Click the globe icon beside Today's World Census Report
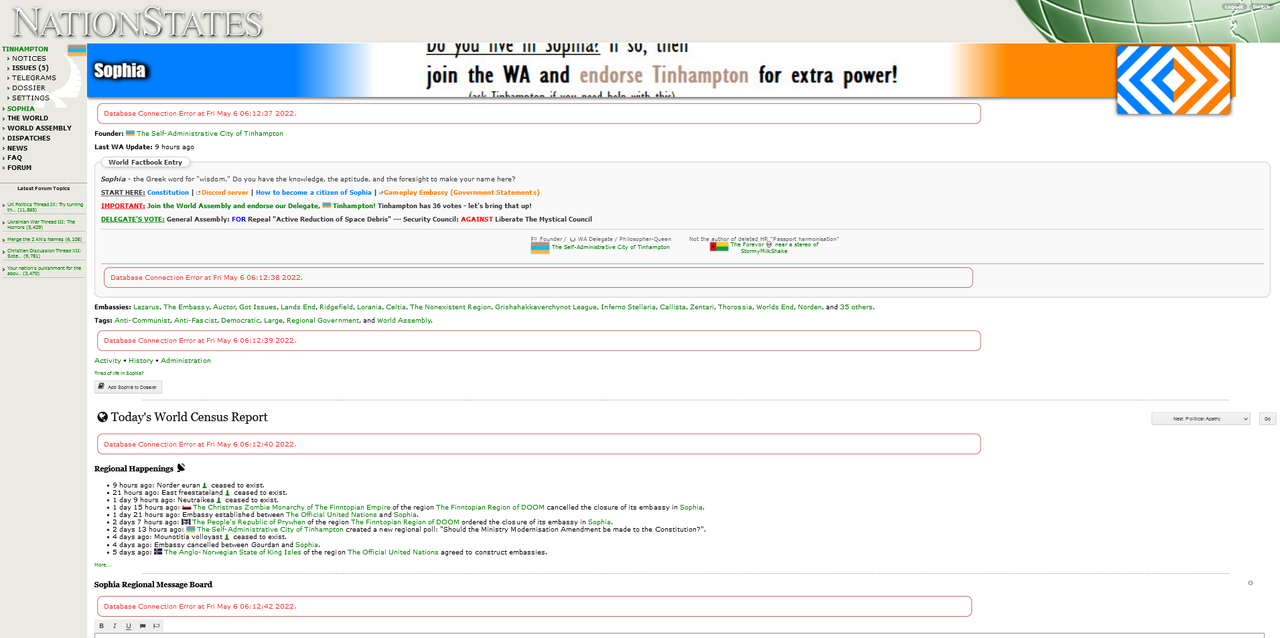 [102, 417]
